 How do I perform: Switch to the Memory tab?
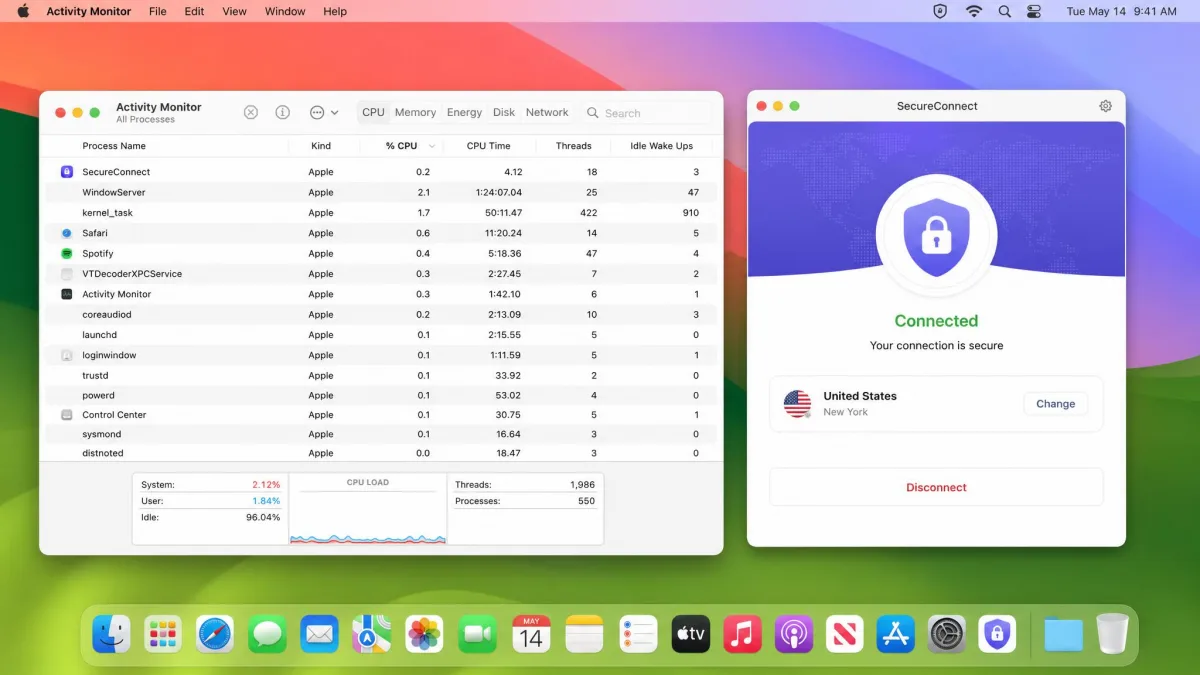(x=415, y=113)
